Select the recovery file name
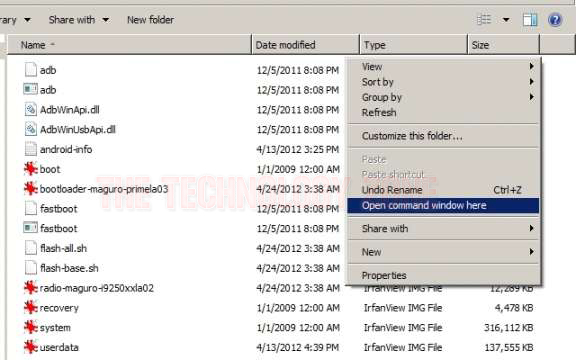Image resolution: width=576 pixels, height=360 pixels. pos(59,307)
